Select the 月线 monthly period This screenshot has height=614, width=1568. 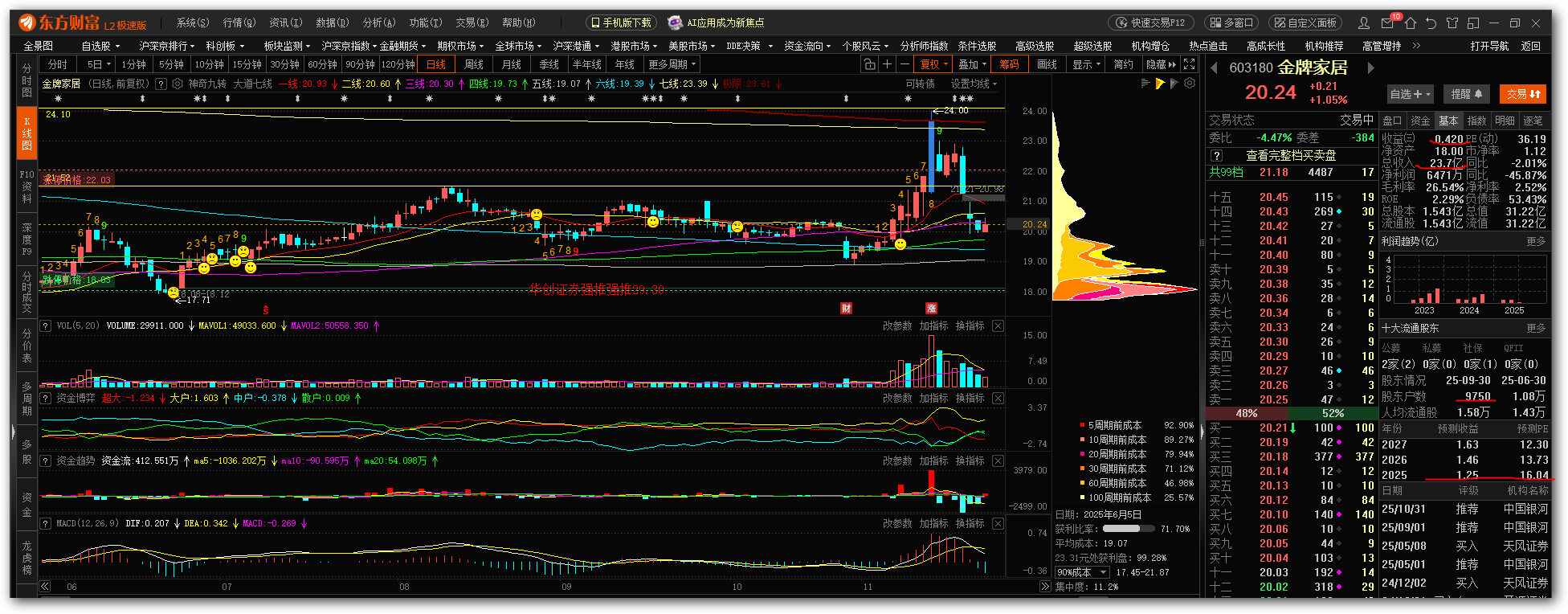click(512, 64)
